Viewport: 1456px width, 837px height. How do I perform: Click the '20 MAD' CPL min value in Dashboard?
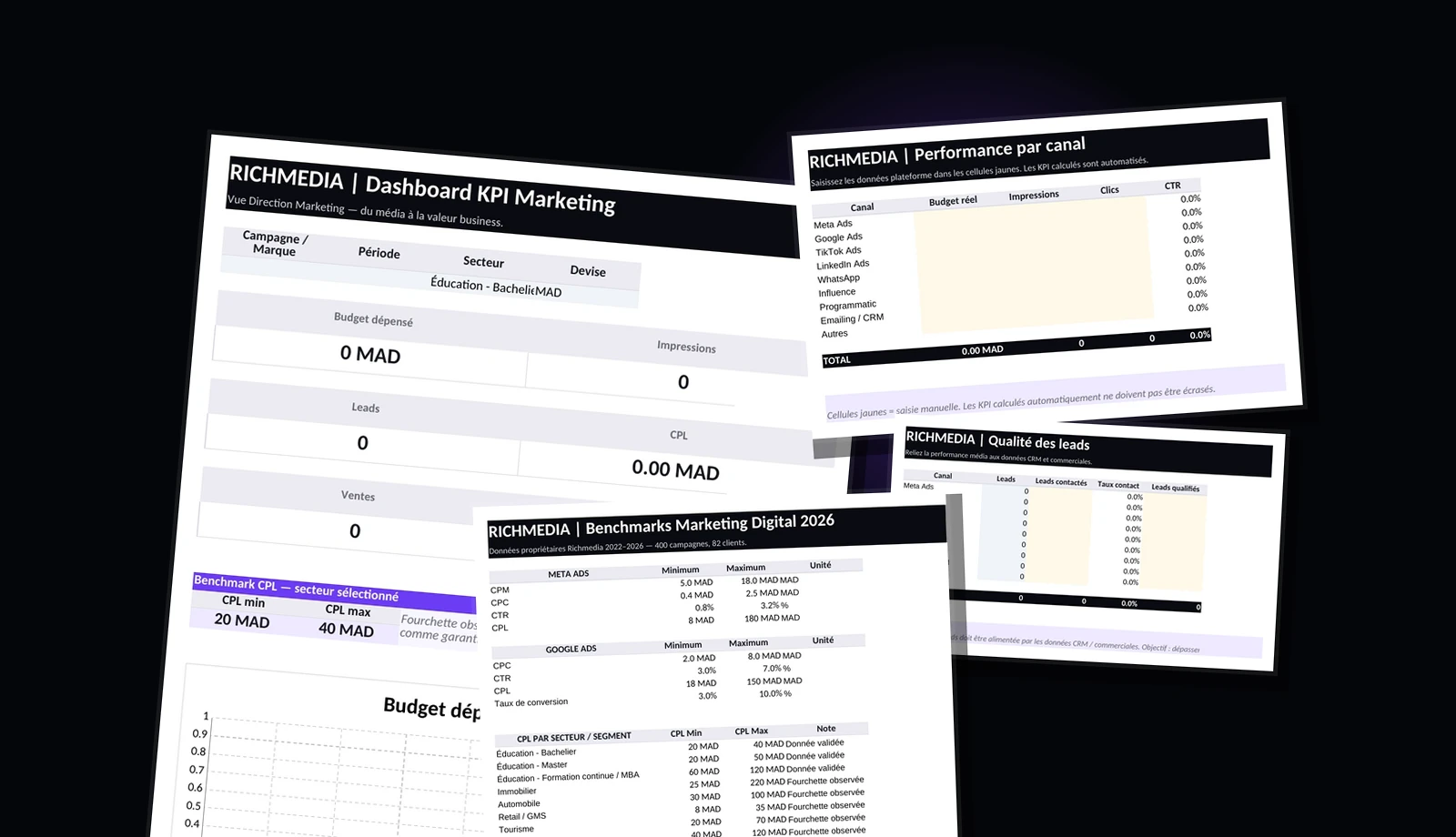coord(242,620)
